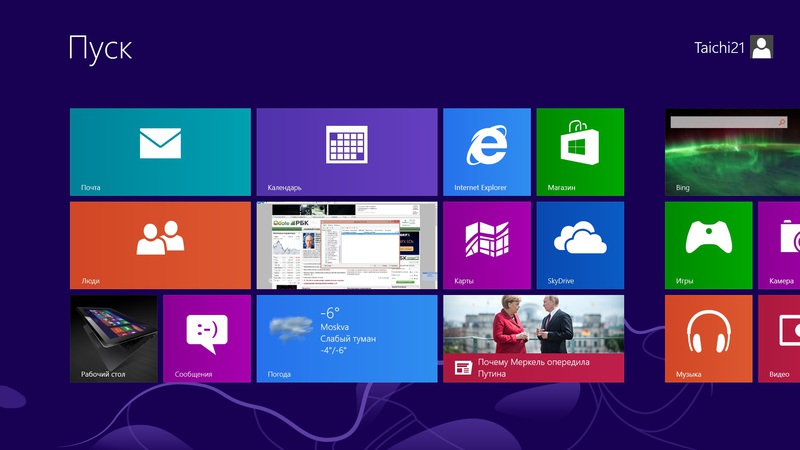Open the Камера camera tile
This screenshot has height=450, width=800.
tap(779, 245)
